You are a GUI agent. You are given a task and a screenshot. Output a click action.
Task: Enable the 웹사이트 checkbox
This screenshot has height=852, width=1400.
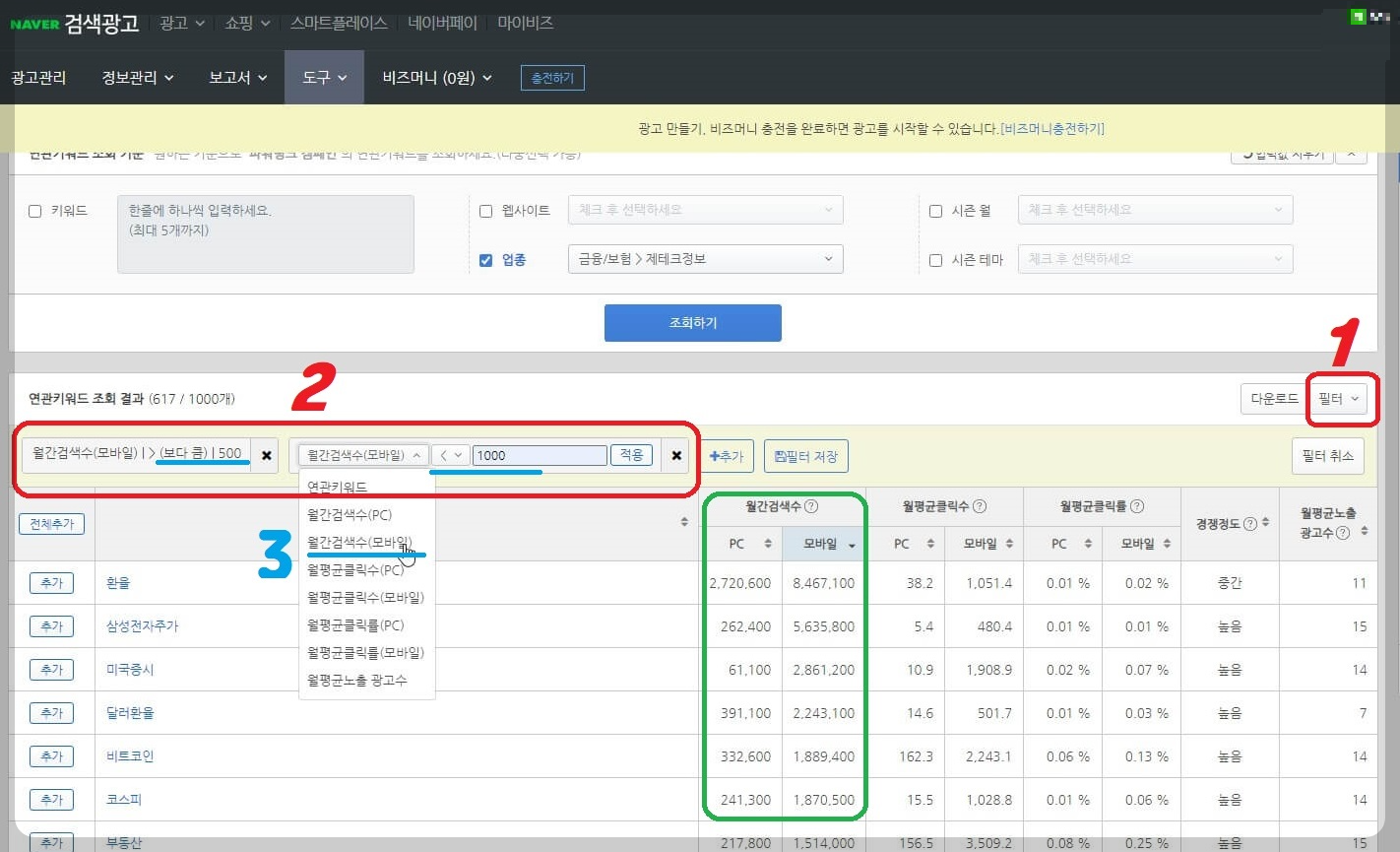tap(485, 211)
